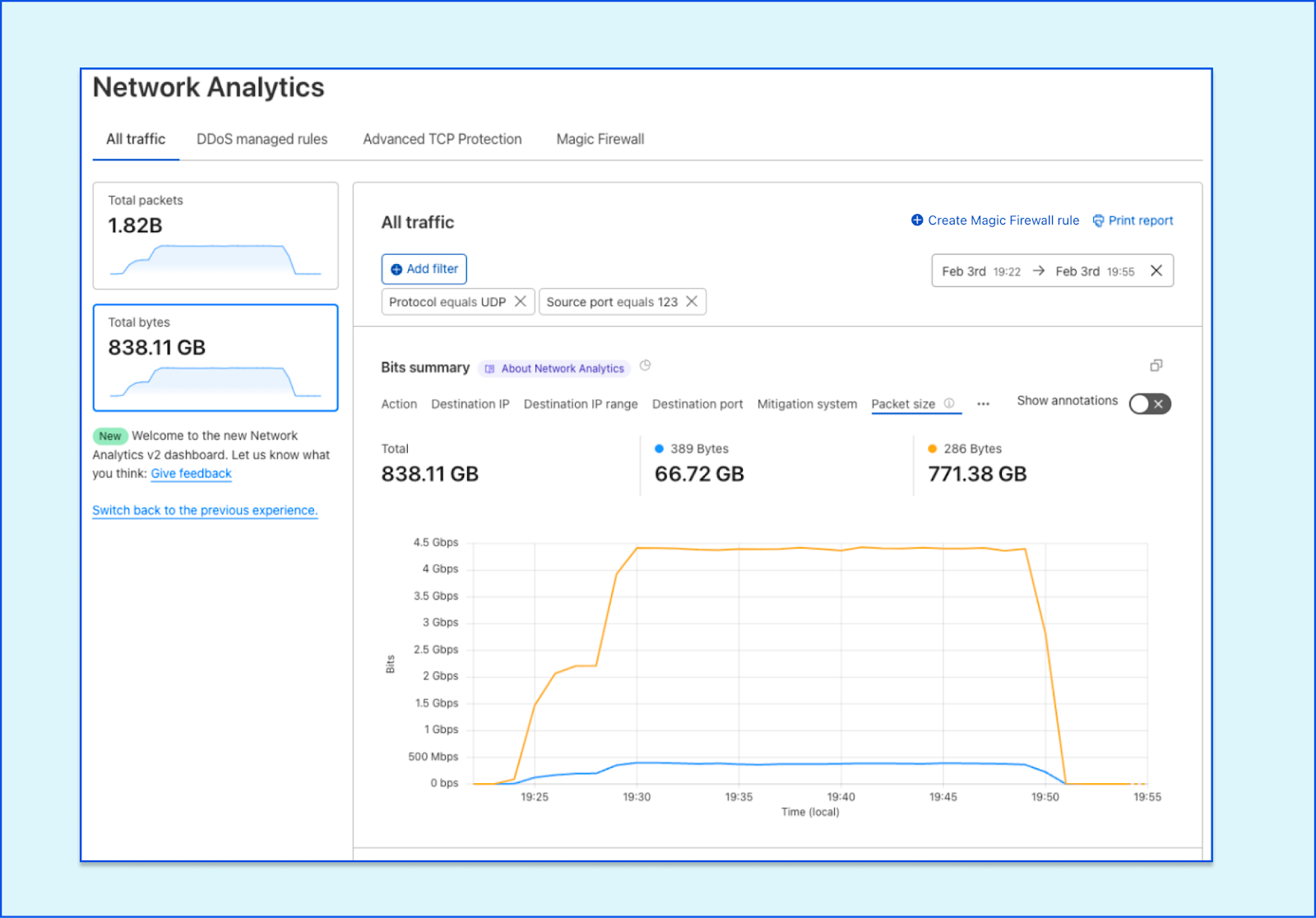Remove the Source port equals 123 filter

pos(692,302)
